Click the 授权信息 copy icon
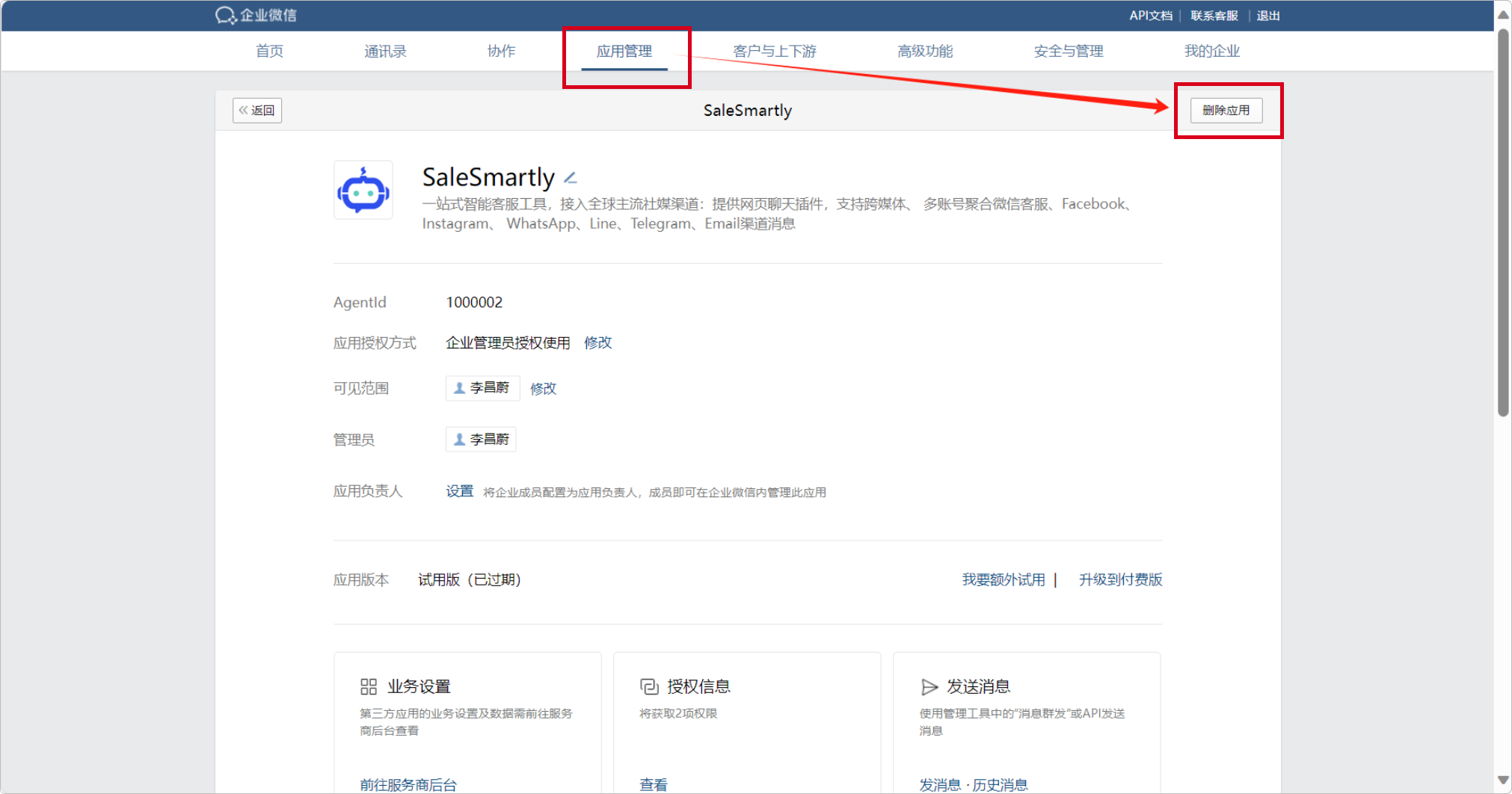The height and width of the screenshot is (794, 1512). click(649, 686)
